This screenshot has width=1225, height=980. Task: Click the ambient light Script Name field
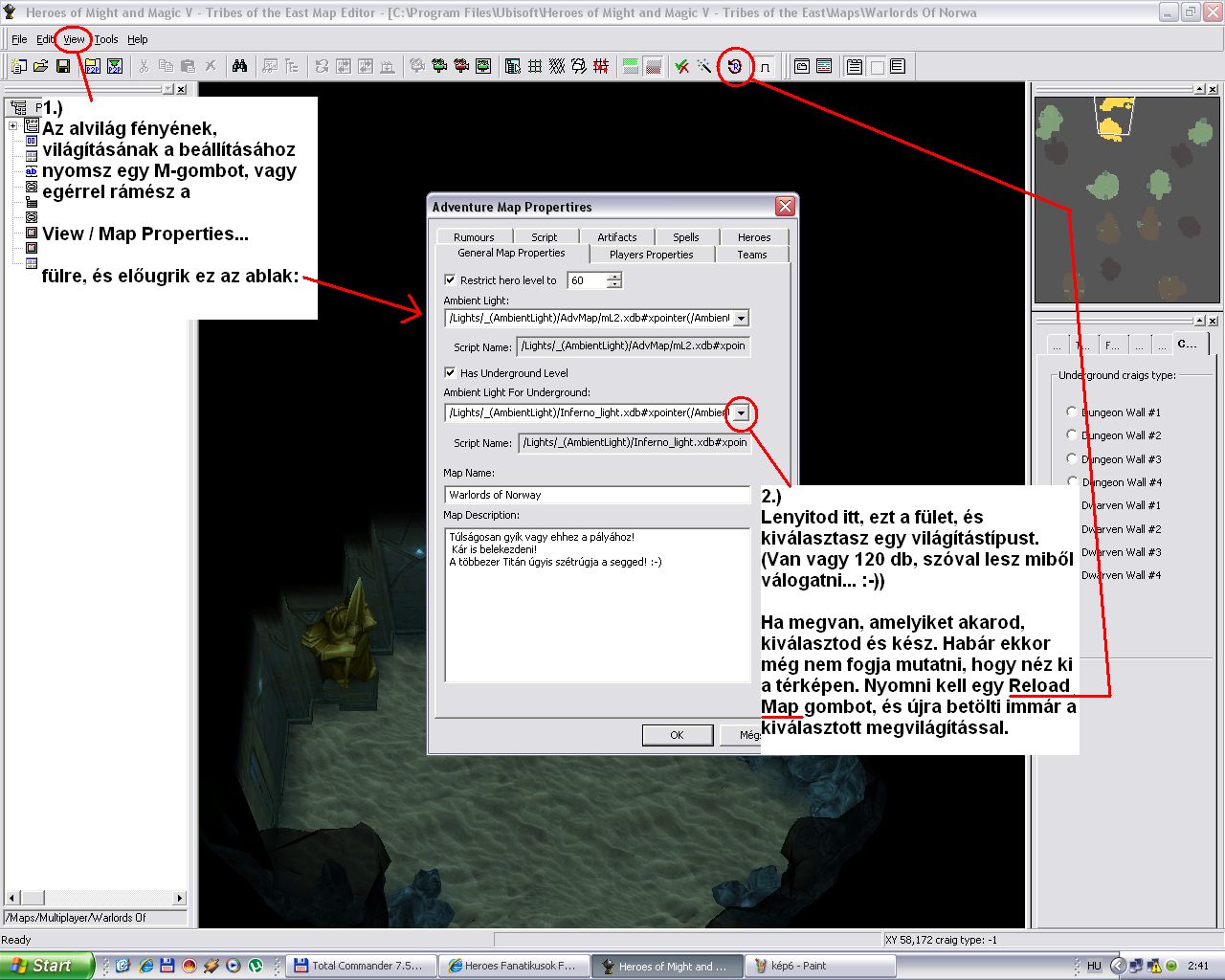pos(634,346)
